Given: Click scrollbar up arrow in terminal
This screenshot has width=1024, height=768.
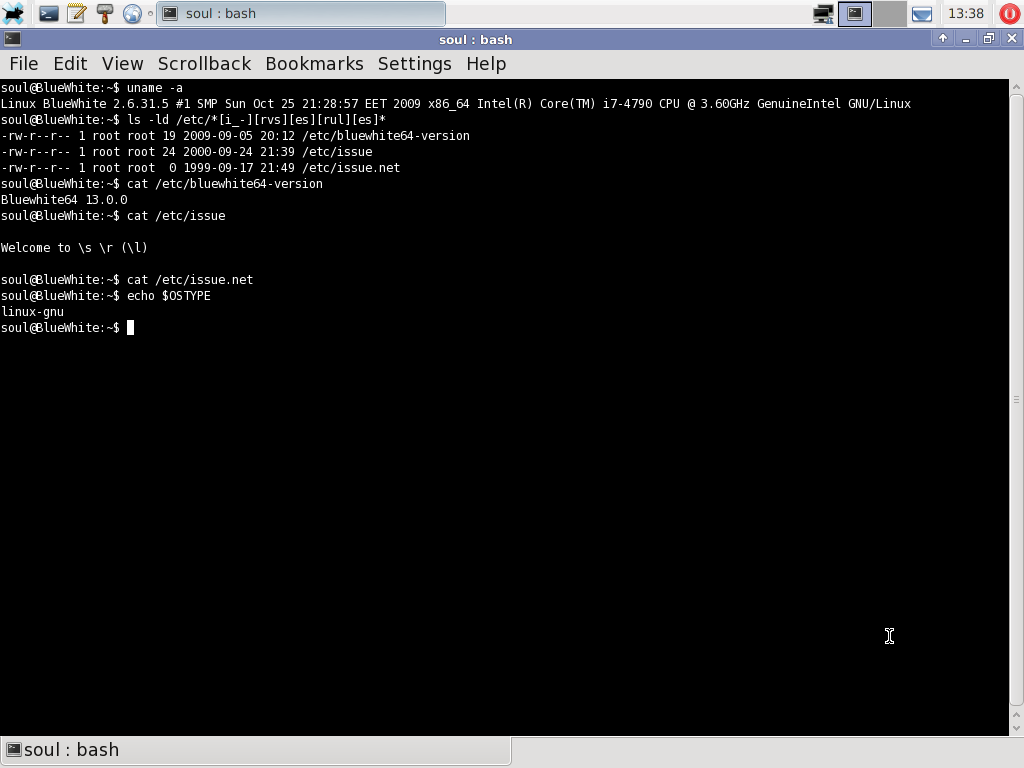Looking at the screenshot, I should coord(1016,86).
